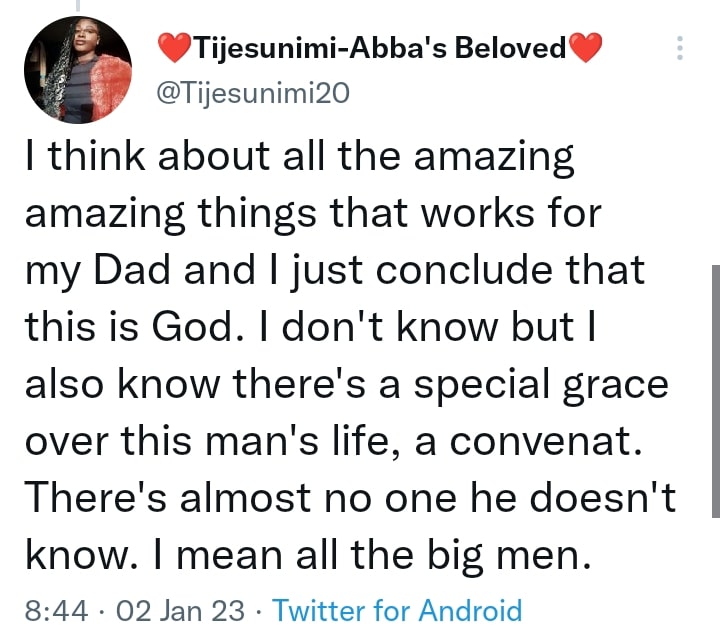Click the thread connector line above the avatar
Image resolution: width=720 pixels, height=637 pixels.
77,6
